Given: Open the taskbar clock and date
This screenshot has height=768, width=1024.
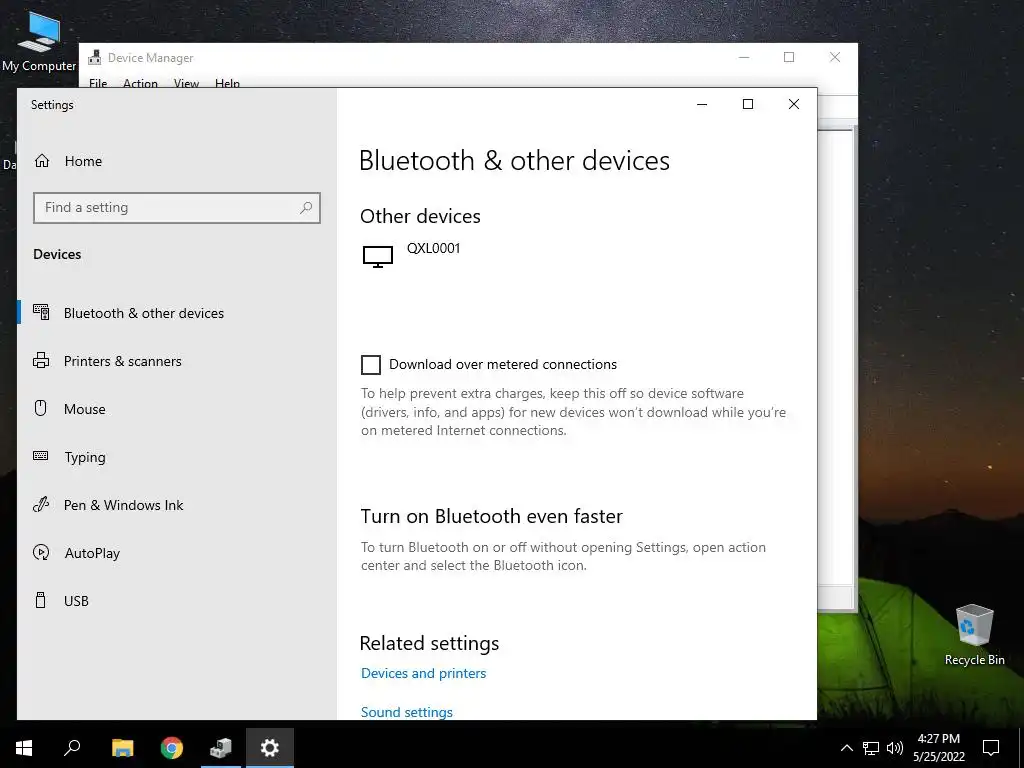Looking at the screenshot, I should tap(939, 748).
